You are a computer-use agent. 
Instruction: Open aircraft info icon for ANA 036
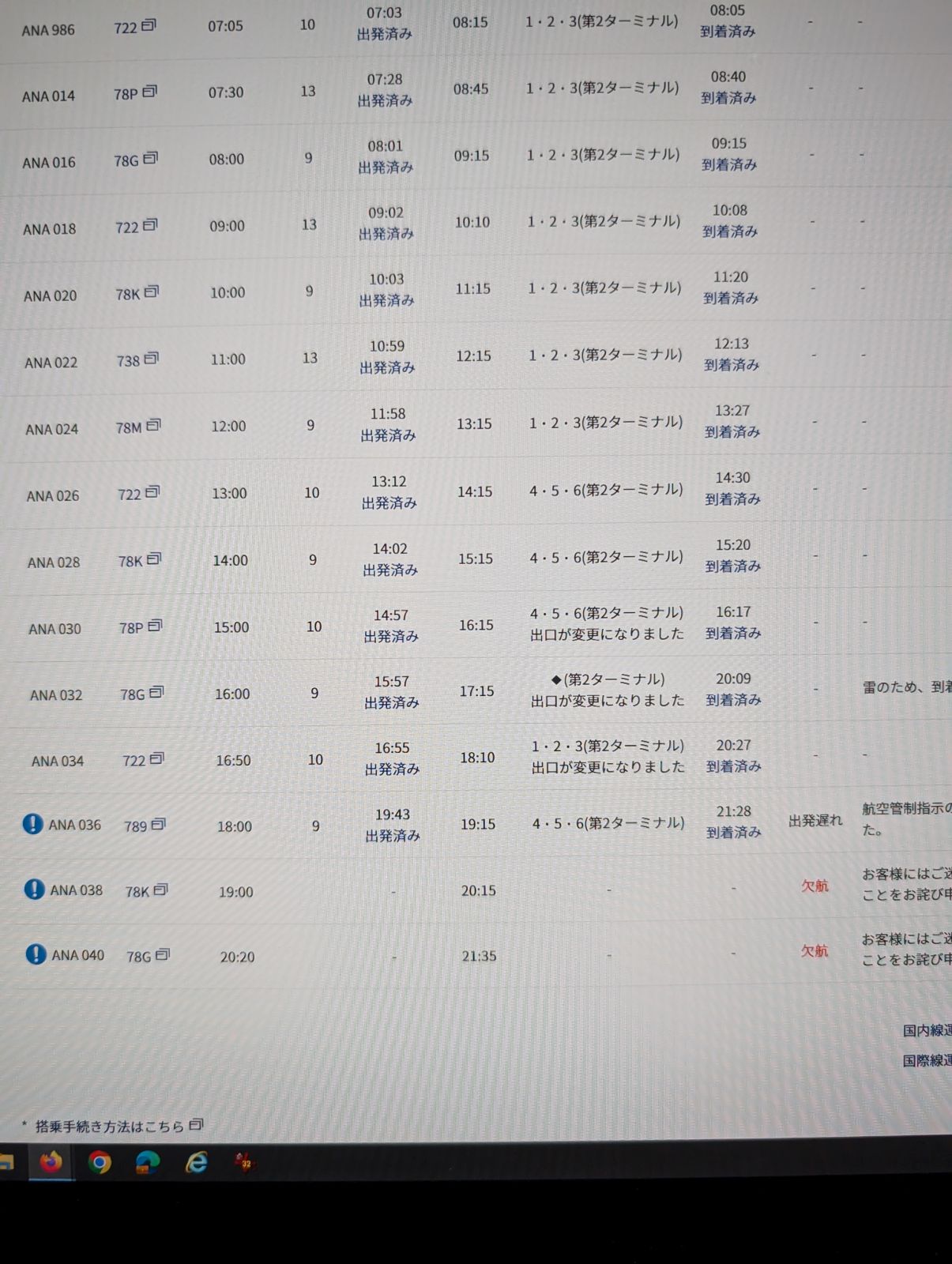158,824
